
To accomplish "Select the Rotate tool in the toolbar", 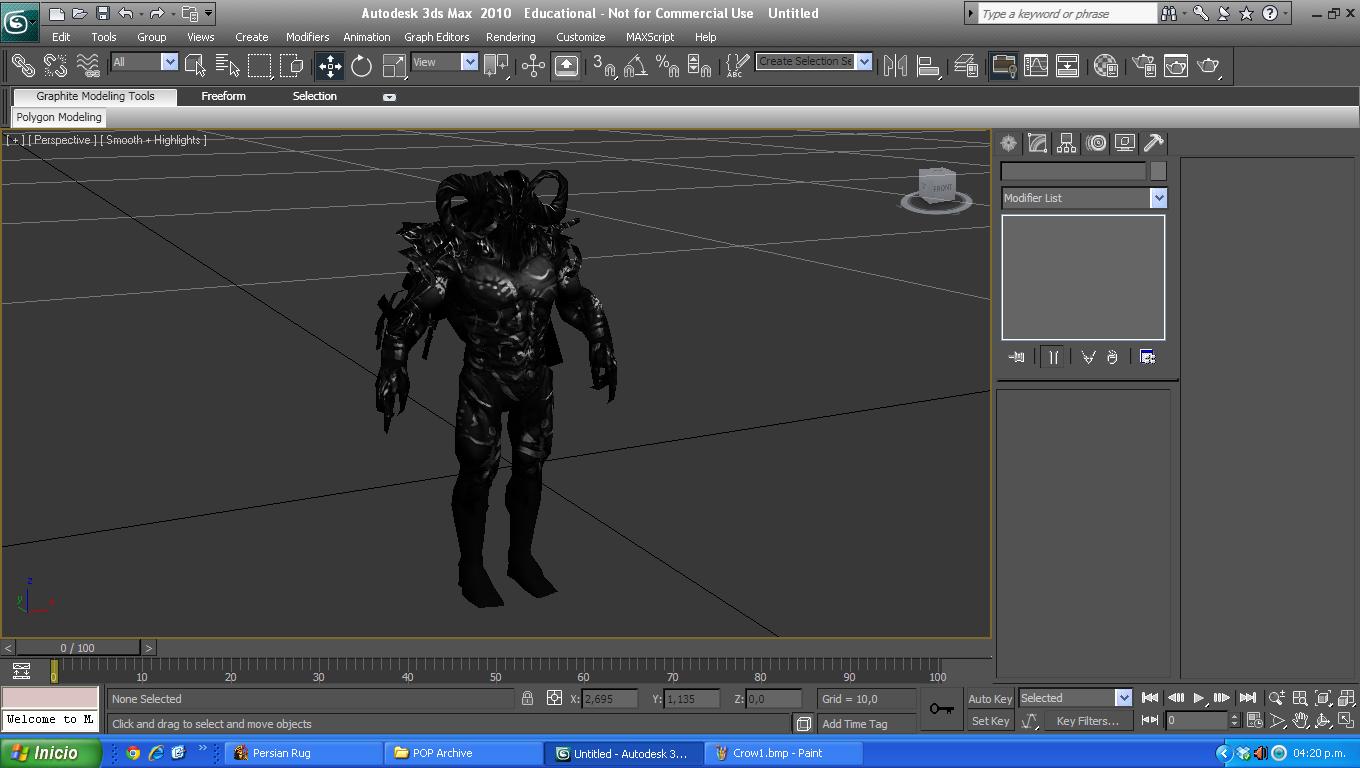I will (x=361, y=66).
